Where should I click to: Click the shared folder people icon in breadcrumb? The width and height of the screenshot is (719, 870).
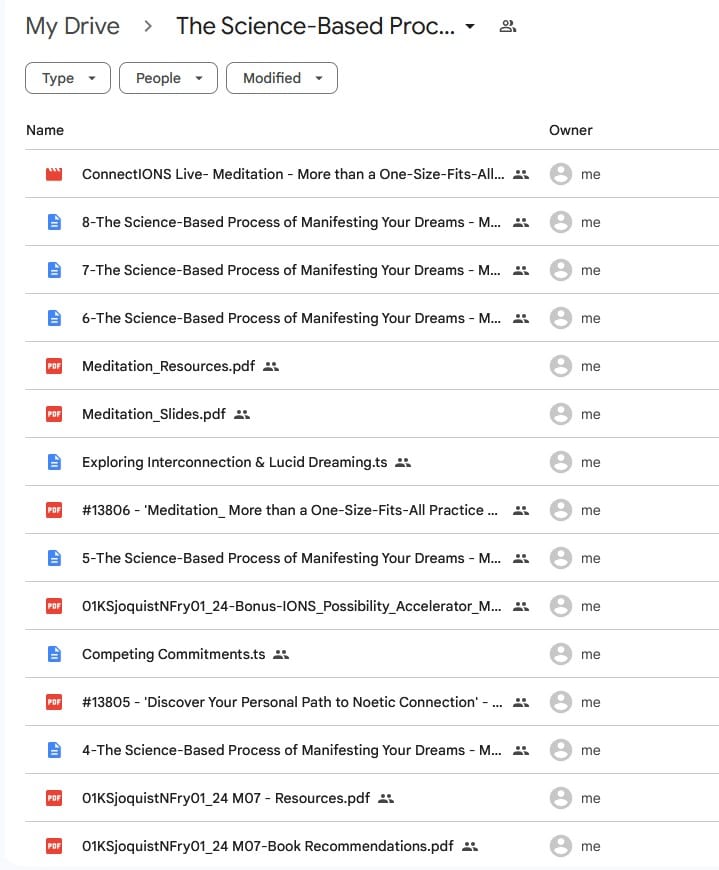(x=507, y=27)
